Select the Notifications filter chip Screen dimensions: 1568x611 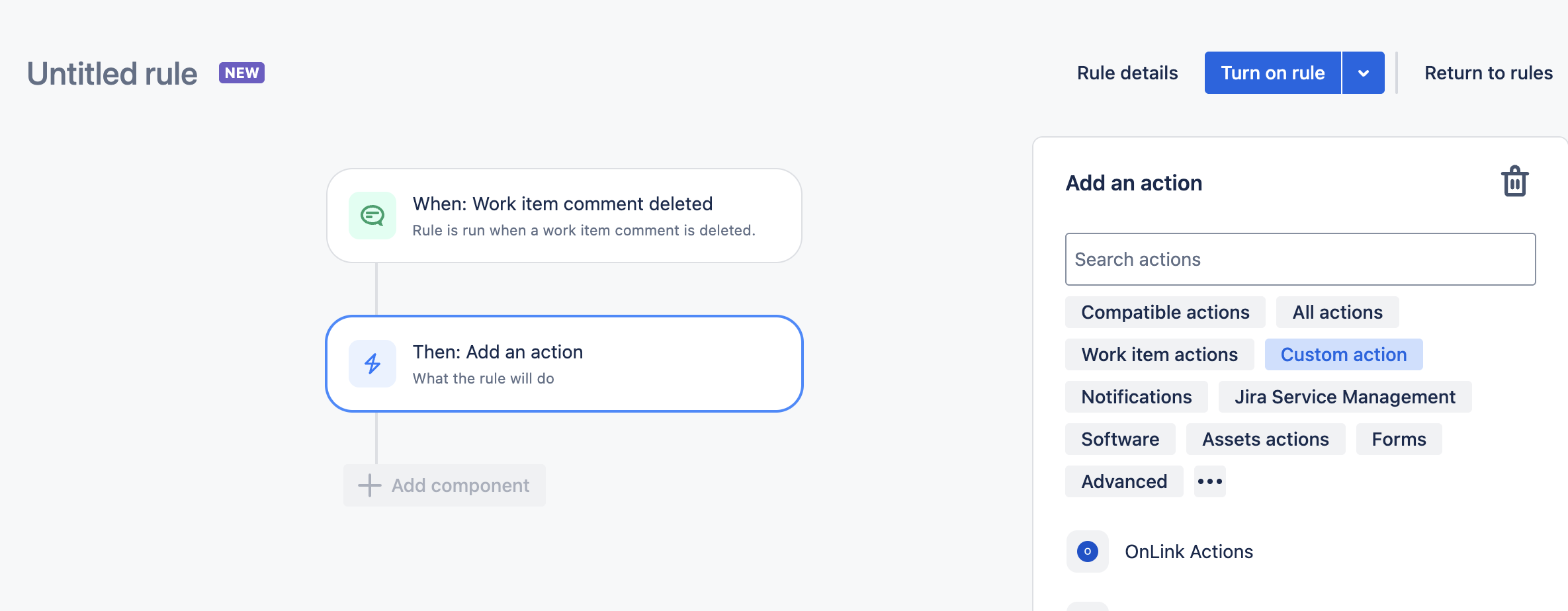[x=1137, y=397]
